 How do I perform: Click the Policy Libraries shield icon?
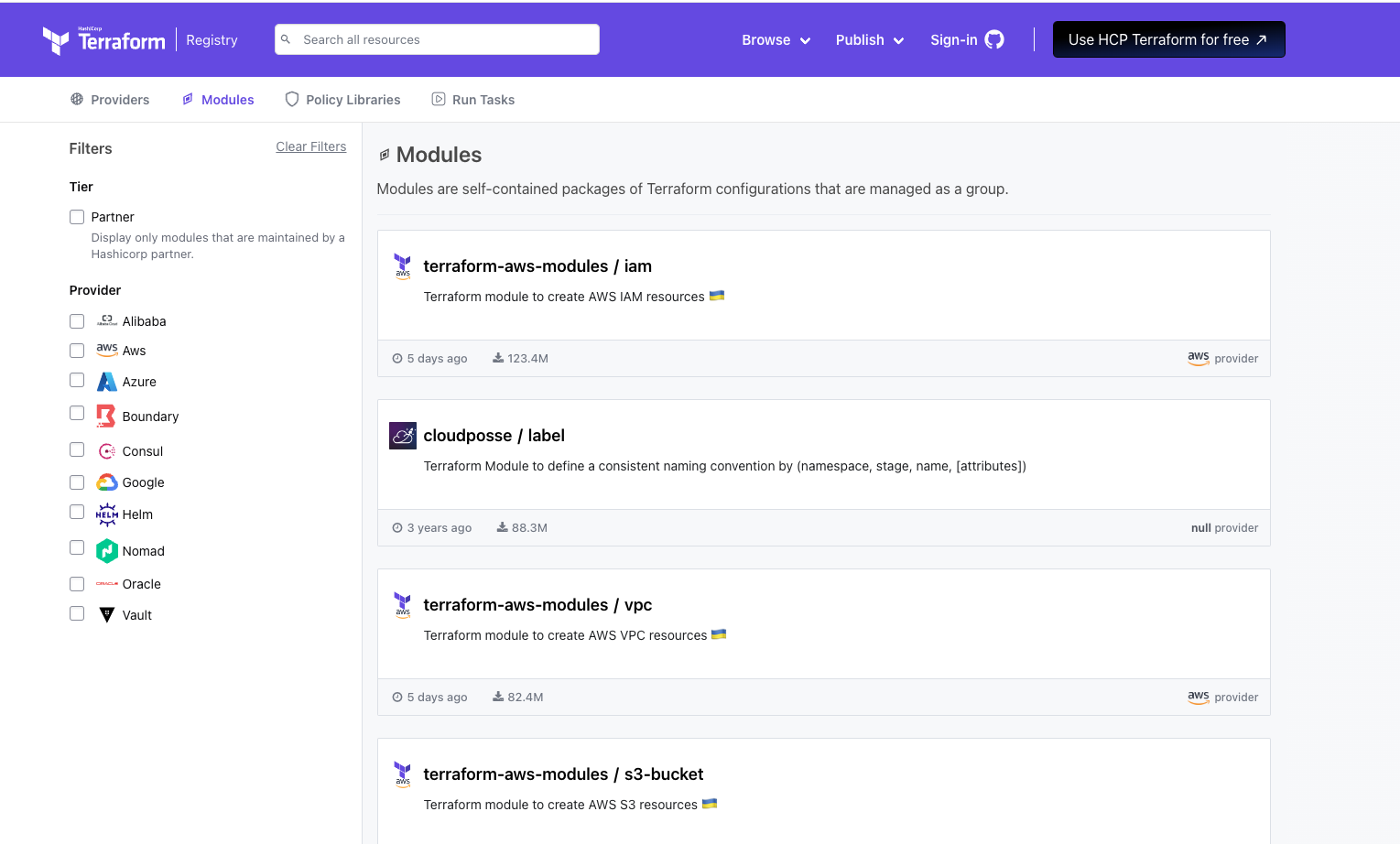pos(292,99)
